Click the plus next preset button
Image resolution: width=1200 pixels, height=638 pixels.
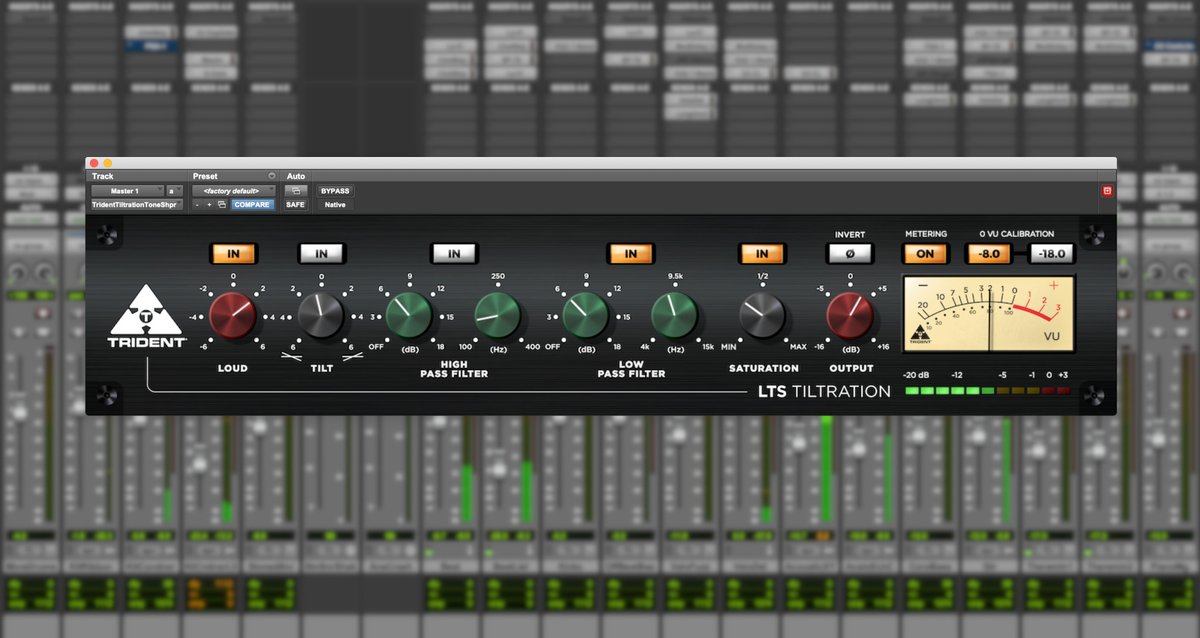pos(209,205)
